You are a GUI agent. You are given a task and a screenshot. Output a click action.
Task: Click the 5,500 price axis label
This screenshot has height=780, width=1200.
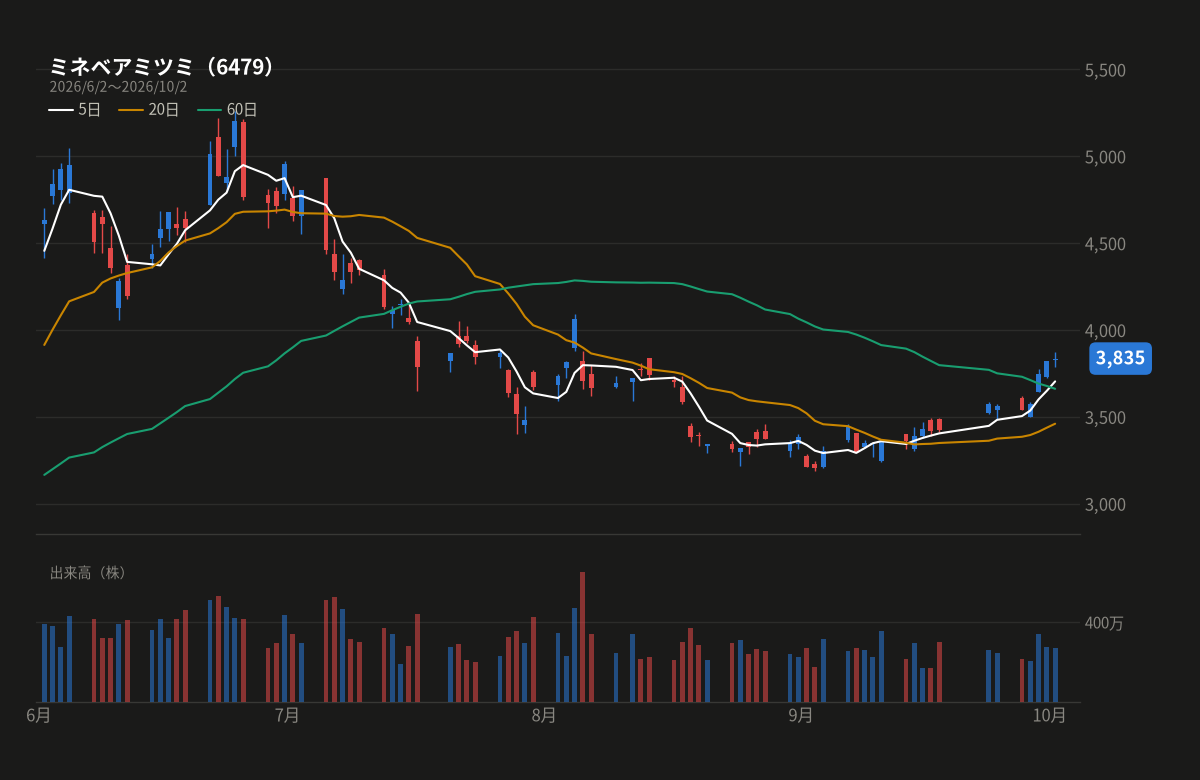coord(1105,70)
